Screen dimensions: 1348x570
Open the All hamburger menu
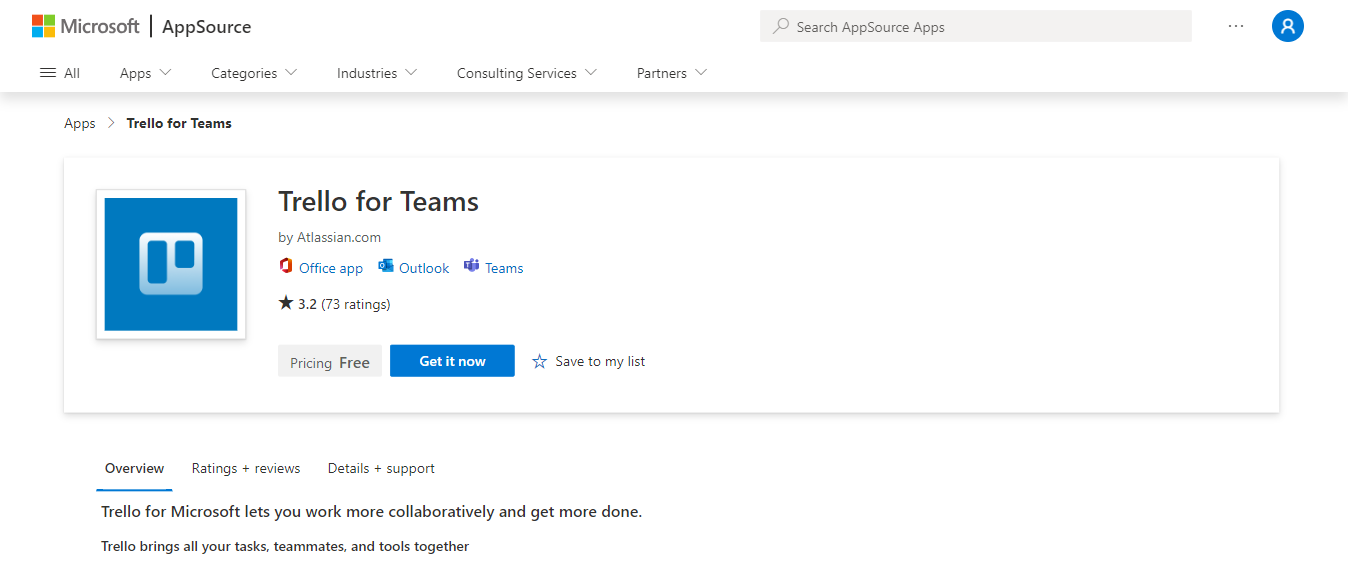(59, 73)
